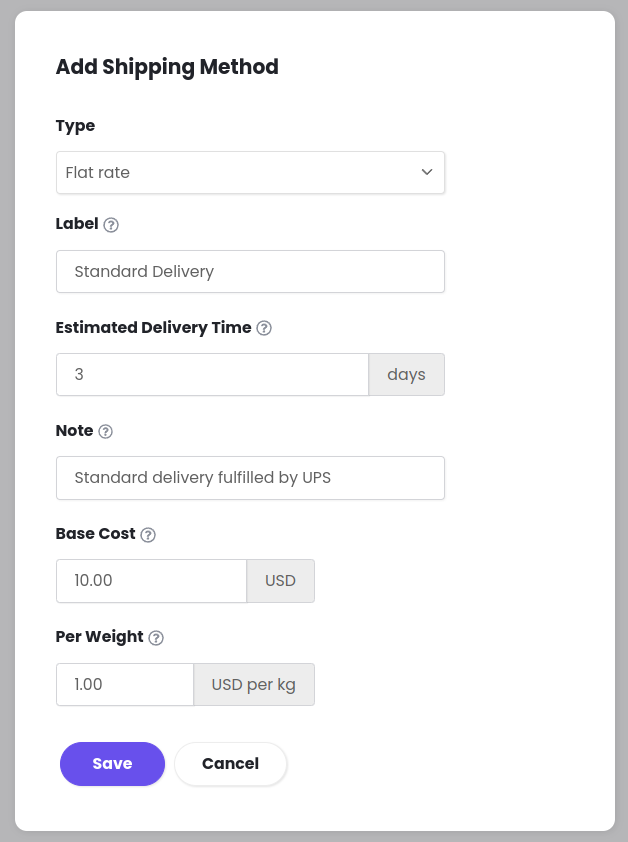Click the Estimated Delivery Time help icon
628x842 pixels.
pyautogui.click(x=264, y=328)
